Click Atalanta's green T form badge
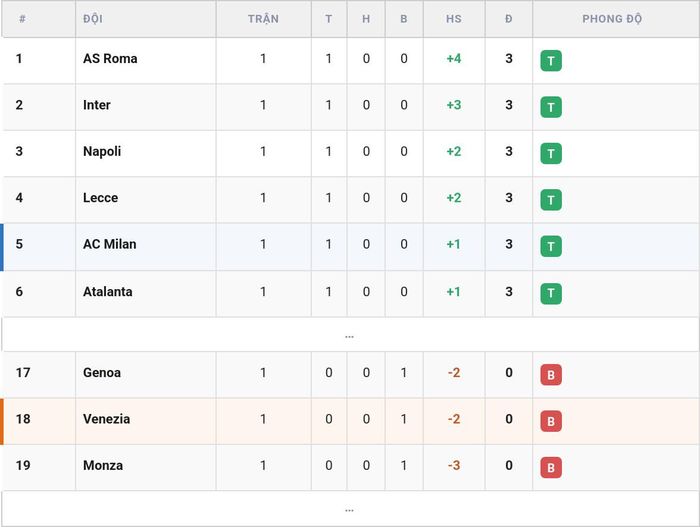The image size is (700, 527). (551, 293)
